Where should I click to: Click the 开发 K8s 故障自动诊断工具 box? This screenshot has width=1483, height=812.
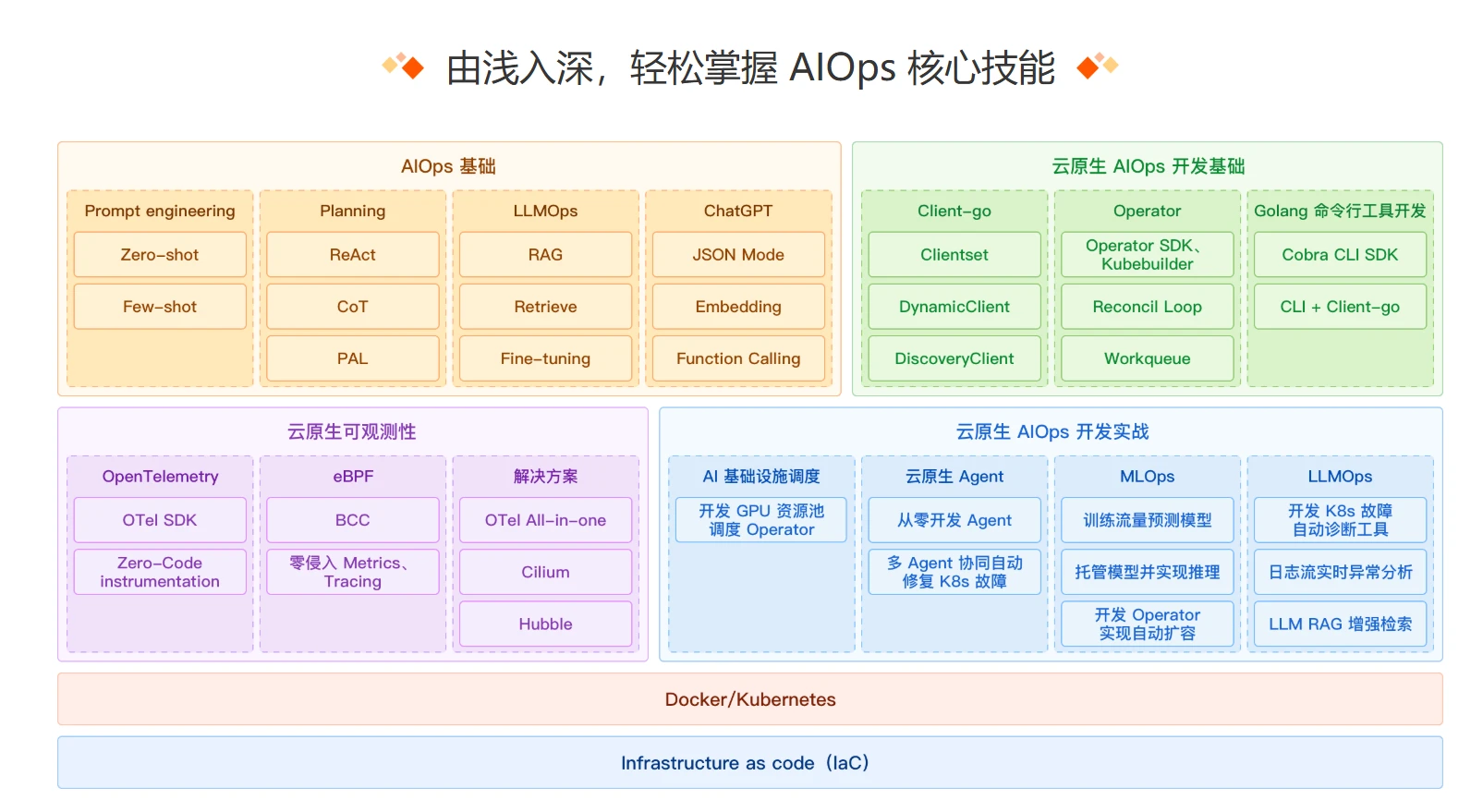1341,520
